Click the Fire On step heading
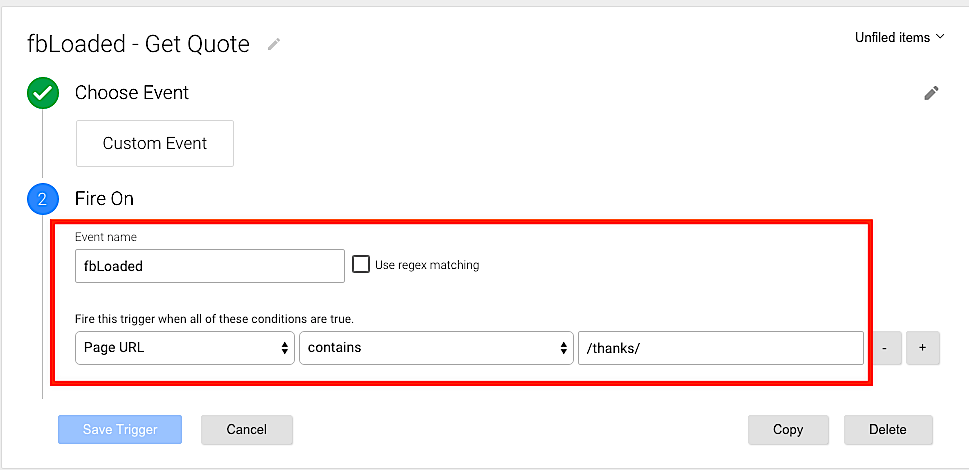Image resolution: width=969 pixels, height=470 pixels. click(104, 199)
